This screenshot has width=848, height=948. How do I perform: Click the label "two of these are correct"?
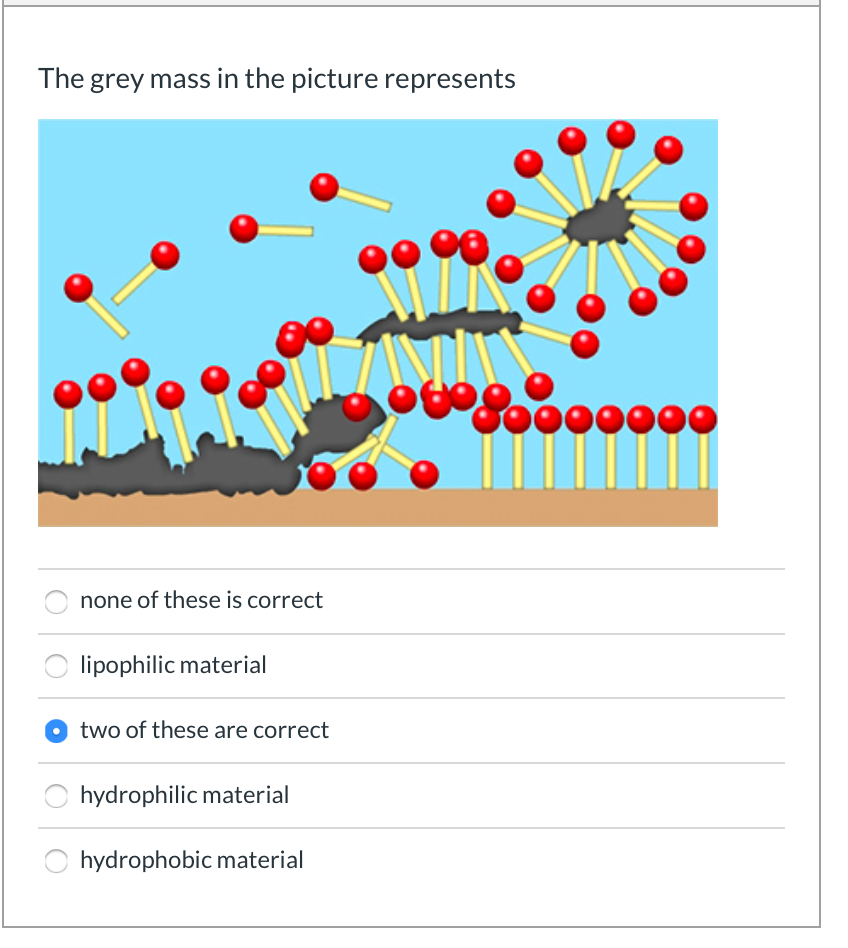[x=204, y=730]
